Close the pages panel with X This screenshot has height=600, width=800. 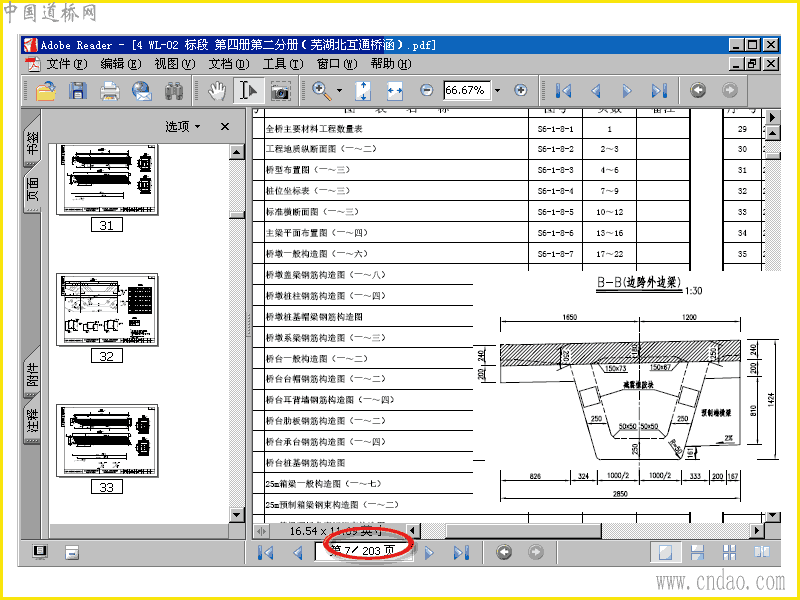(x=224, y=127)
